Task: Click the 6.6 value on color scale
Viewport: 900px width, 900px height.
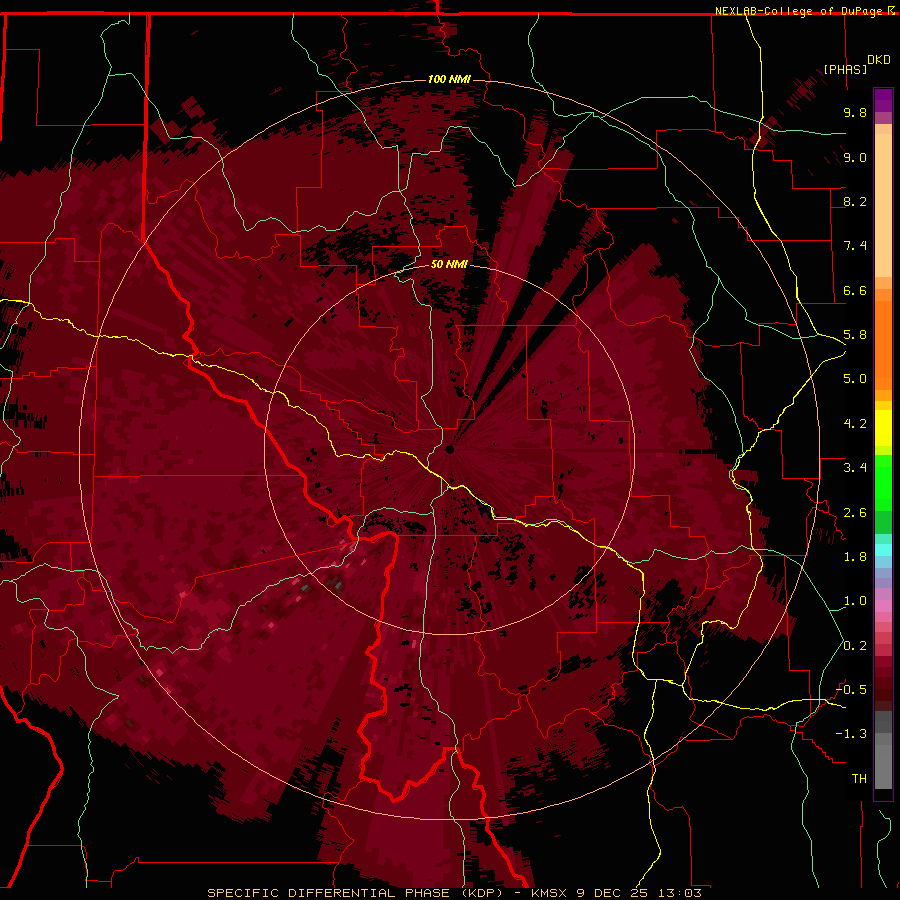Action: tap(855, 290)
